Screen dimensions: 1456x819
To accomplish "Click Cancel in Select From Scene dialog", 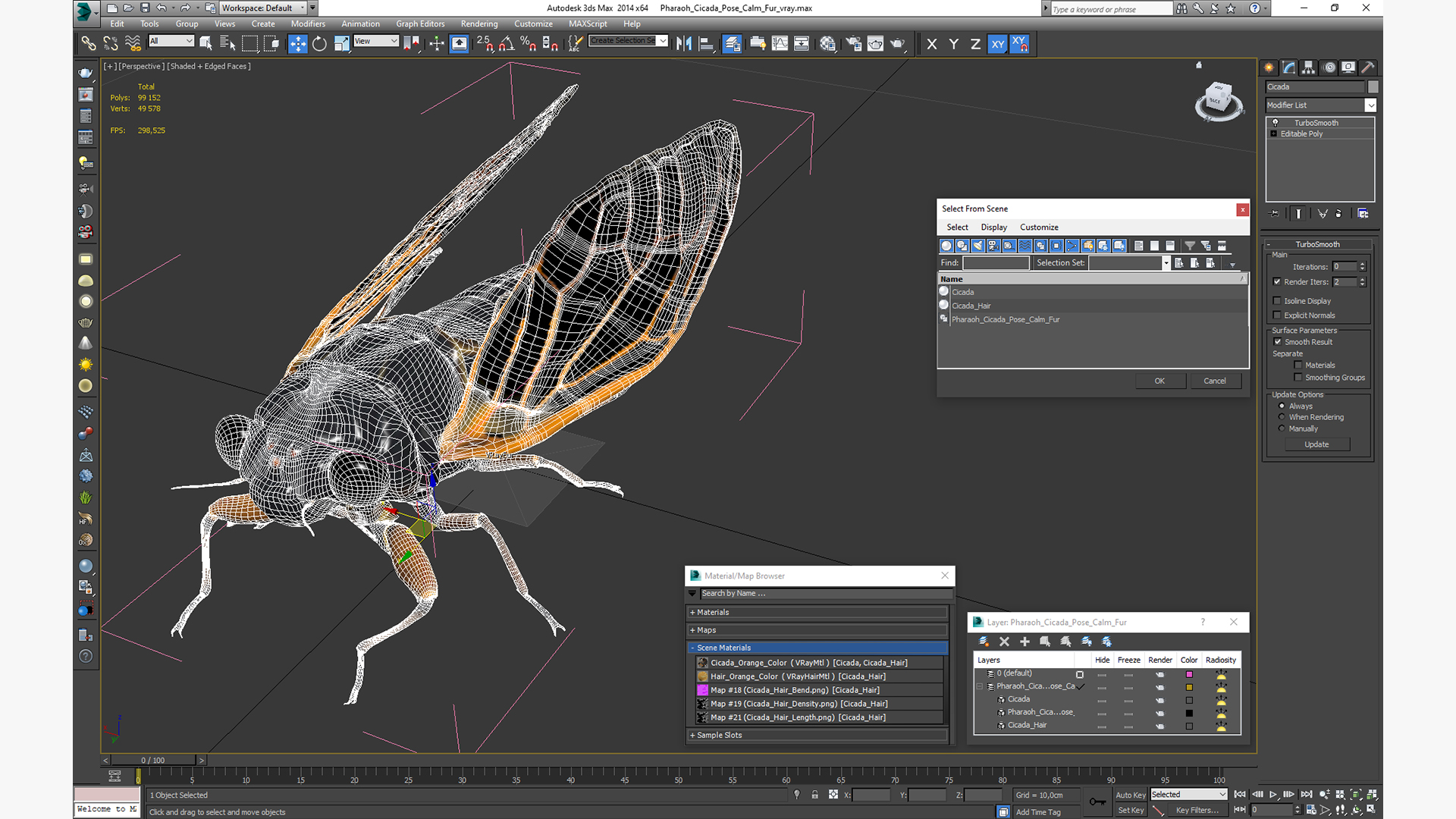I will click(1215, 381).
